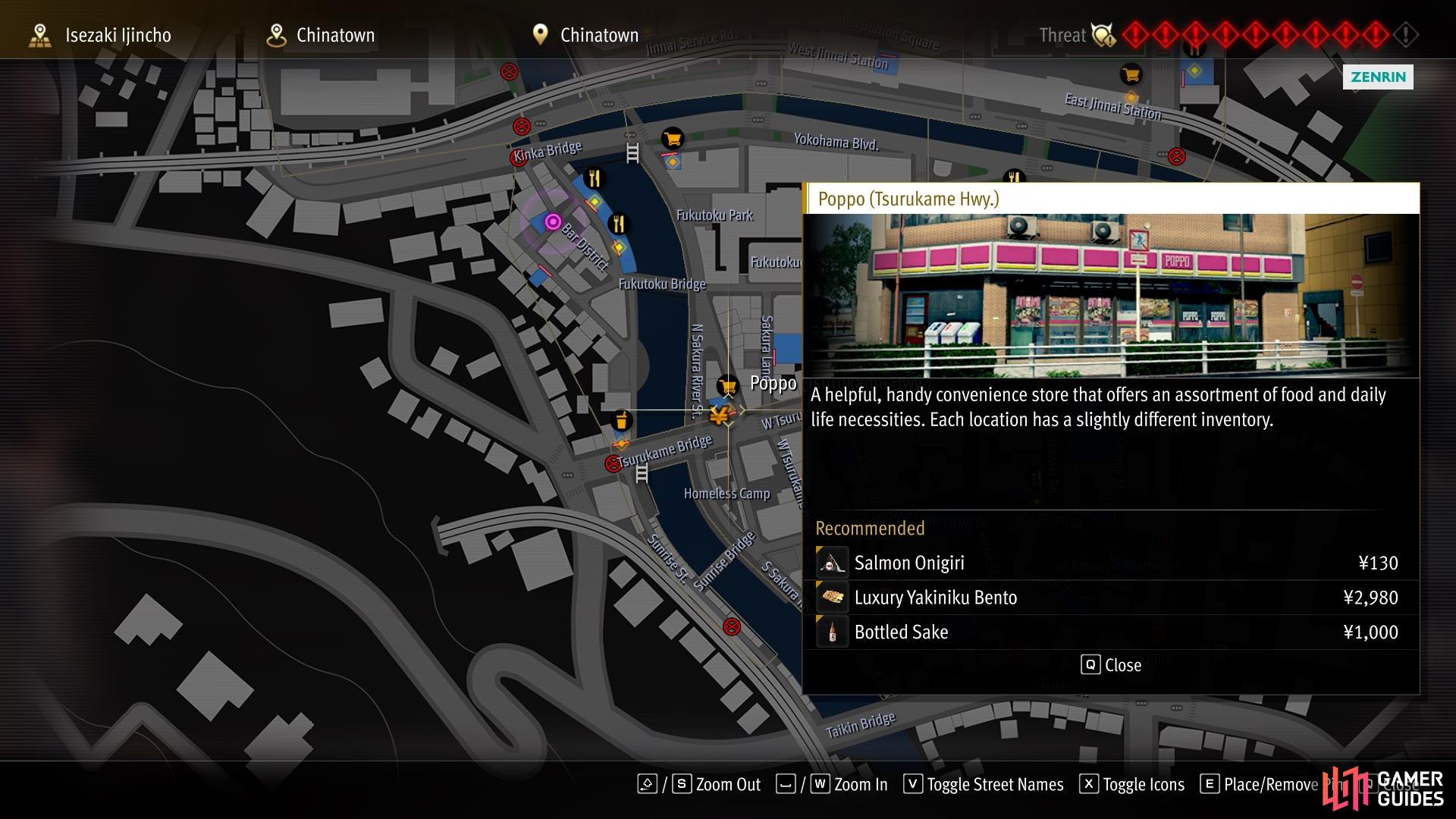Click the Fukutoku Bridge map label
Screen dimensions: 1456x819
tap(662, 284)
